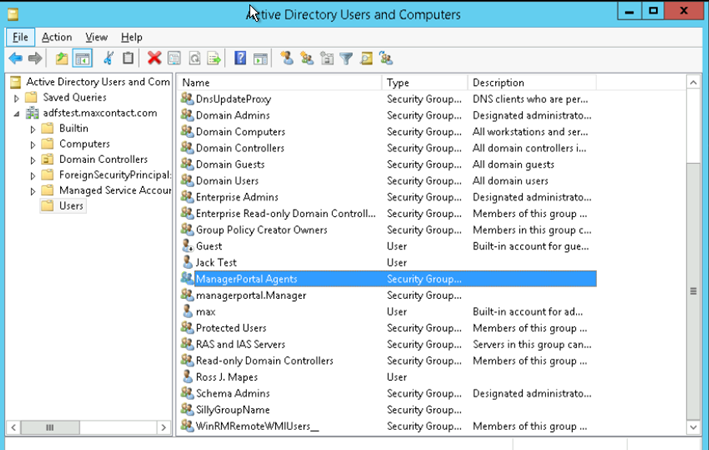Viewport: 709px width, 450px height.
Task: Expand the Computers folder
Action: (x=33, y=145)
